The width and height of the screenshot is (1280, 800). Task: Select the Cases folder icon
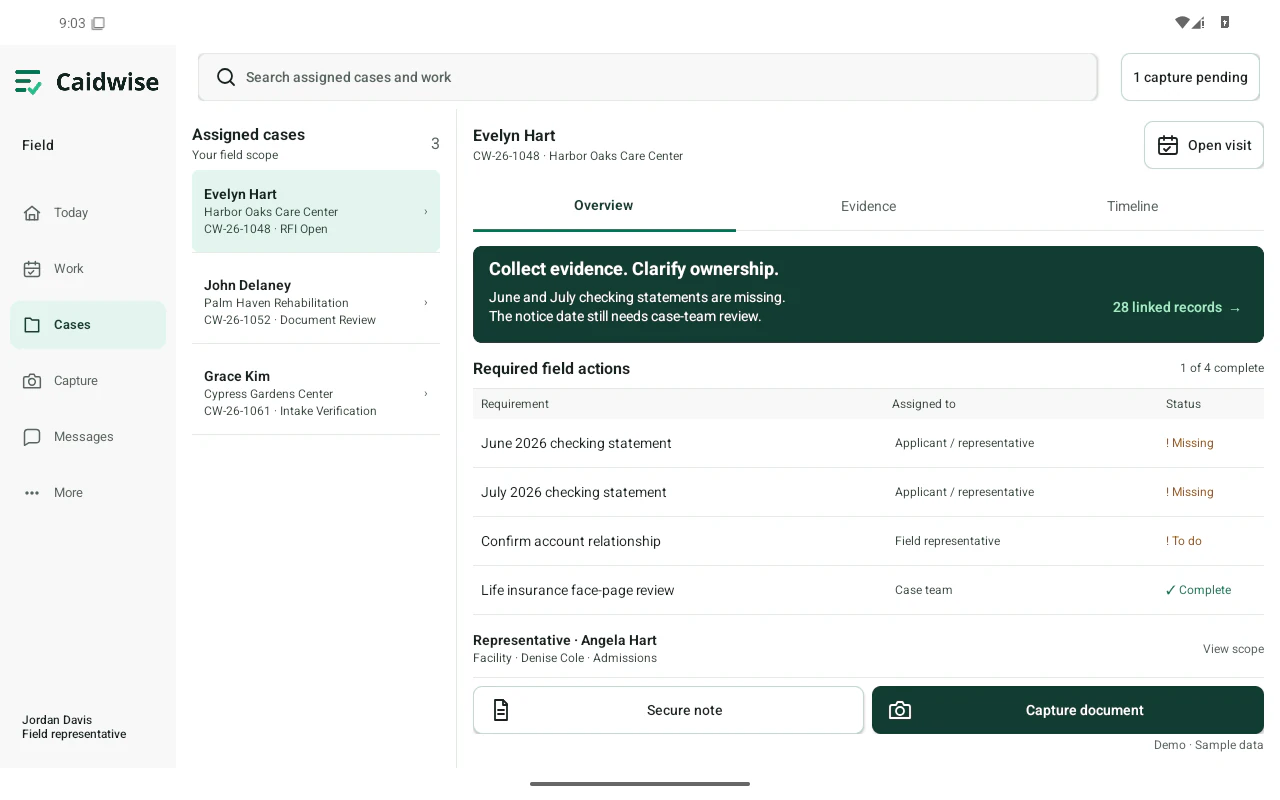(32, 325)
